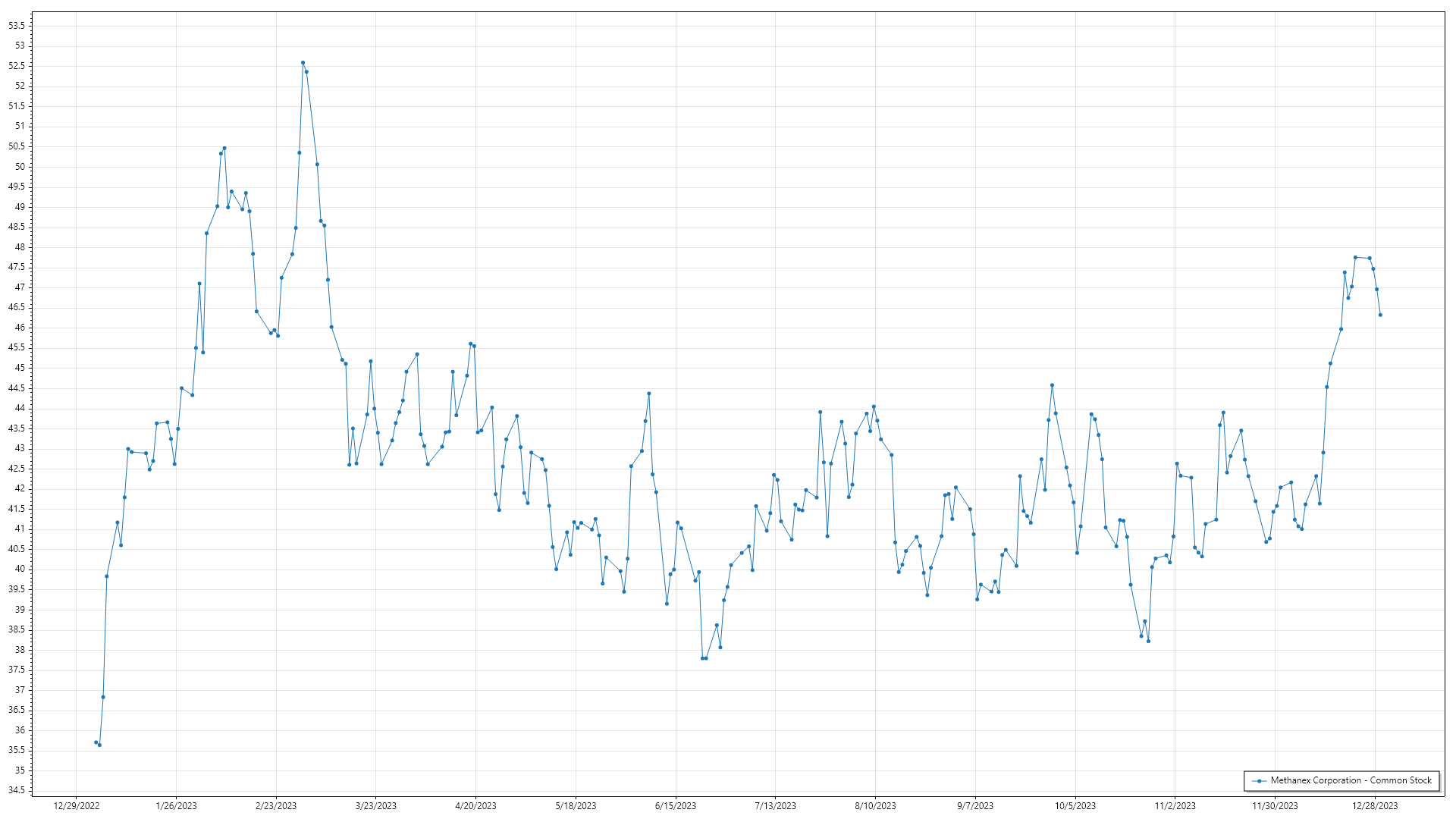The image size is (1456, 819).
Task: Select the highest data point near 52.5
Action: 303,63
